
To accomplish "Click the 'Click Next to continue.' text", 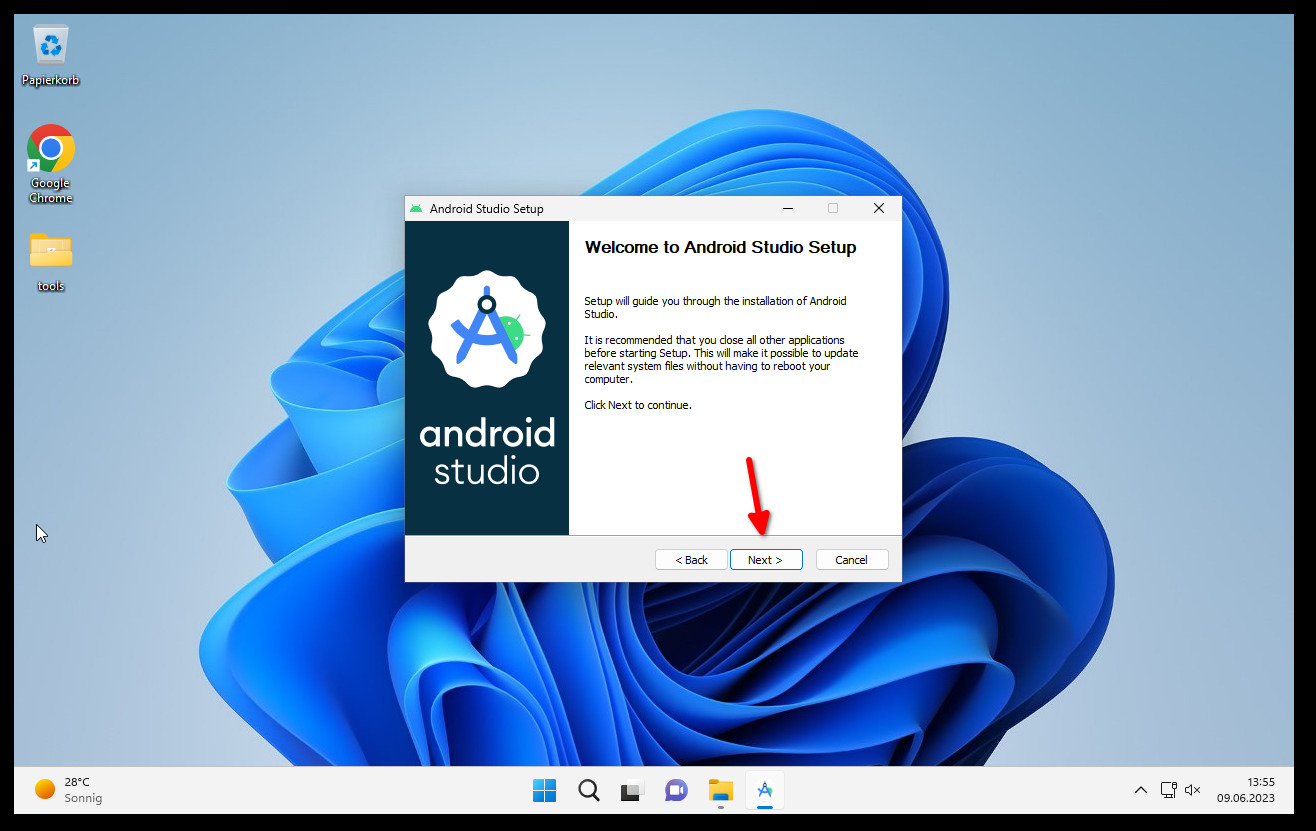I will point(638,405).
